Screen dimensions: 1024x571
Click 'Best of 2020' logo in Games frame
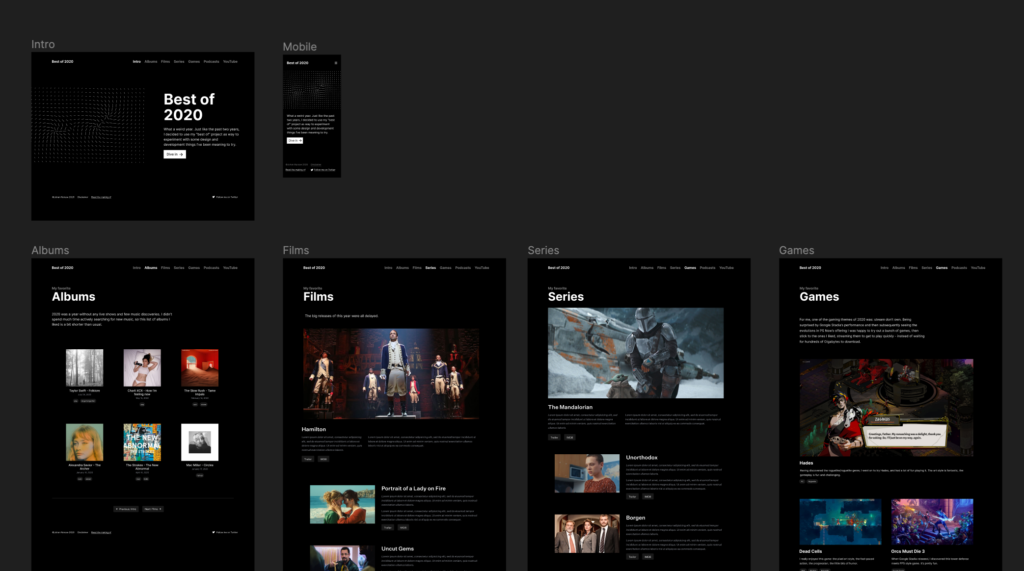point(810,268)
